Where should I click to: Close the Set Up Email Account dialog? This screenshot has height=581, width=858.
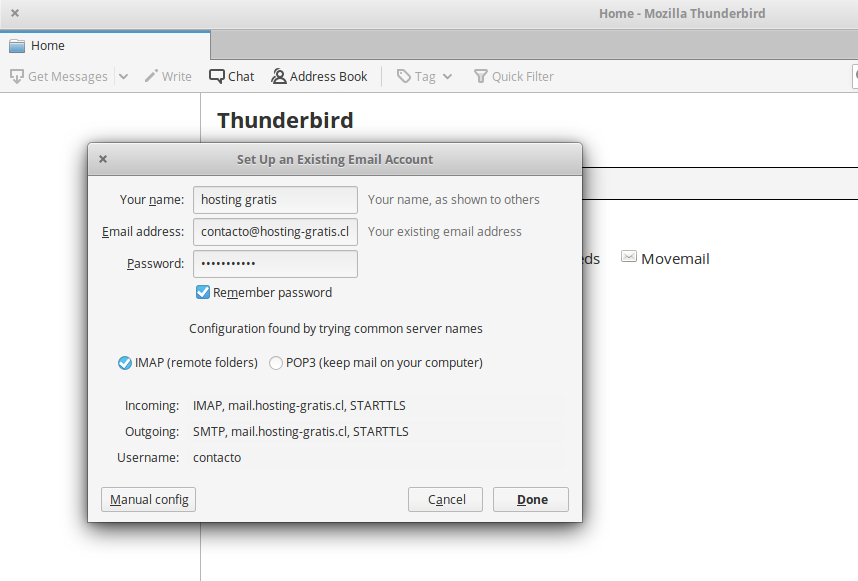click(x=103, y=159)
